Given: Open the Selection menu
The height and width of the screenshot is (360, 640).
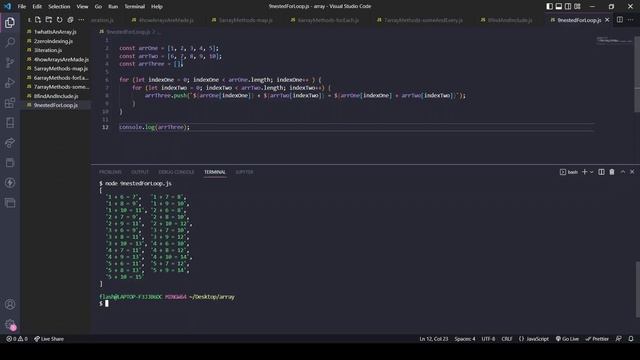Looking at the screenshot, I should tap(59, 6).
